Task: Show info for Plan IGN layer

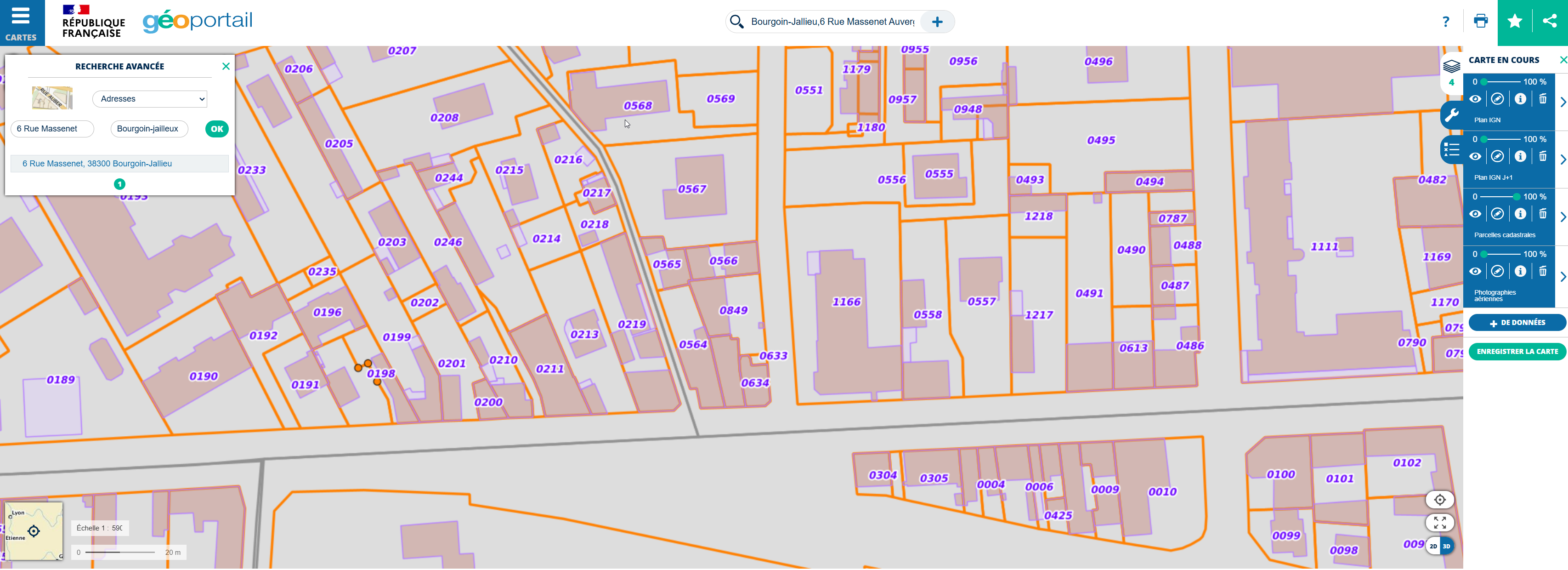Action: 1520,99
